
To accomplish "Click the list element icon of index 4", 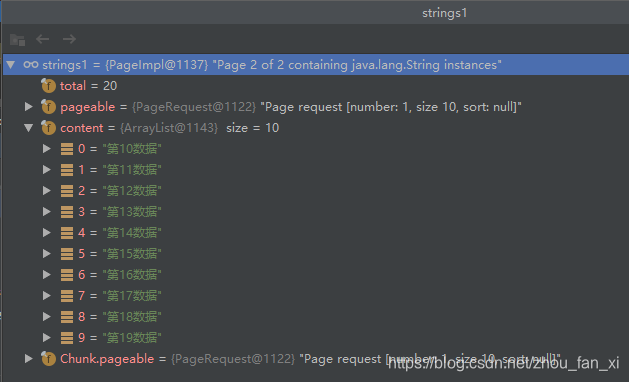I will tap(67, 233).
